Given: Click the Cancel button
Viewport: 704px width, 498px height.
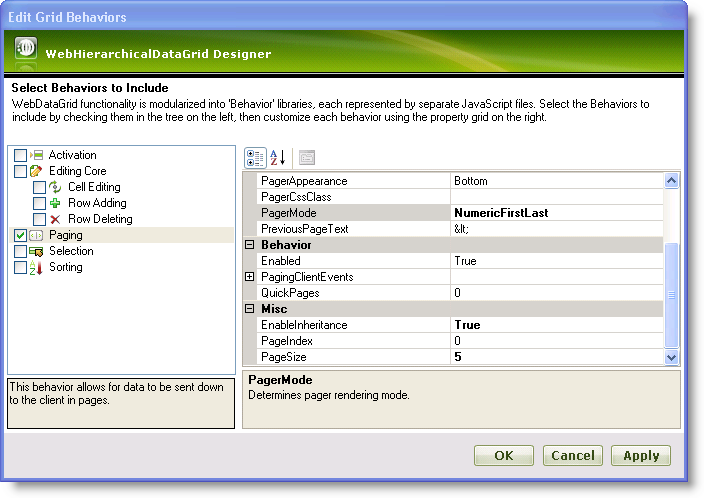Looking at the screenshot, I should point(572,456).
